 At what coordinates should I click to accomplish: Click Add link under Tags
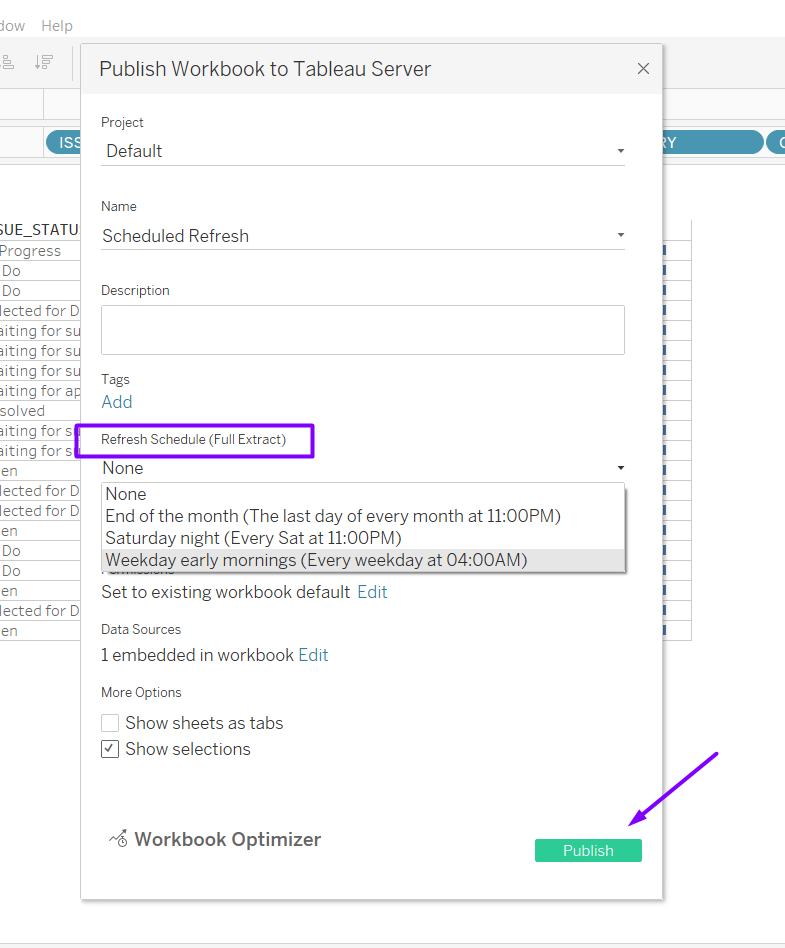coord(117,402)
